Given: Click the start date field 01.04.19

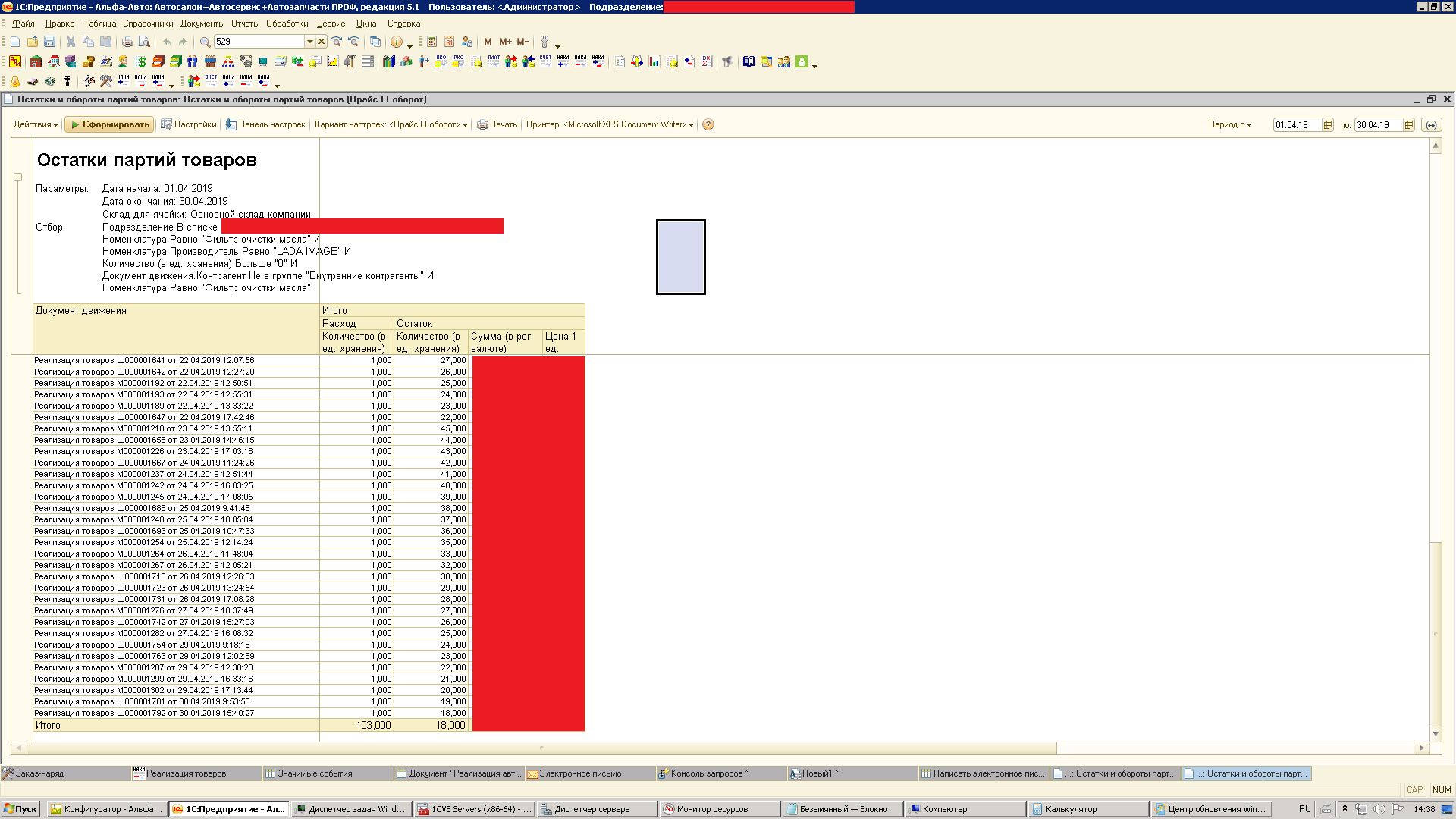Looking at the screenshot, I should click(1298, 125).
